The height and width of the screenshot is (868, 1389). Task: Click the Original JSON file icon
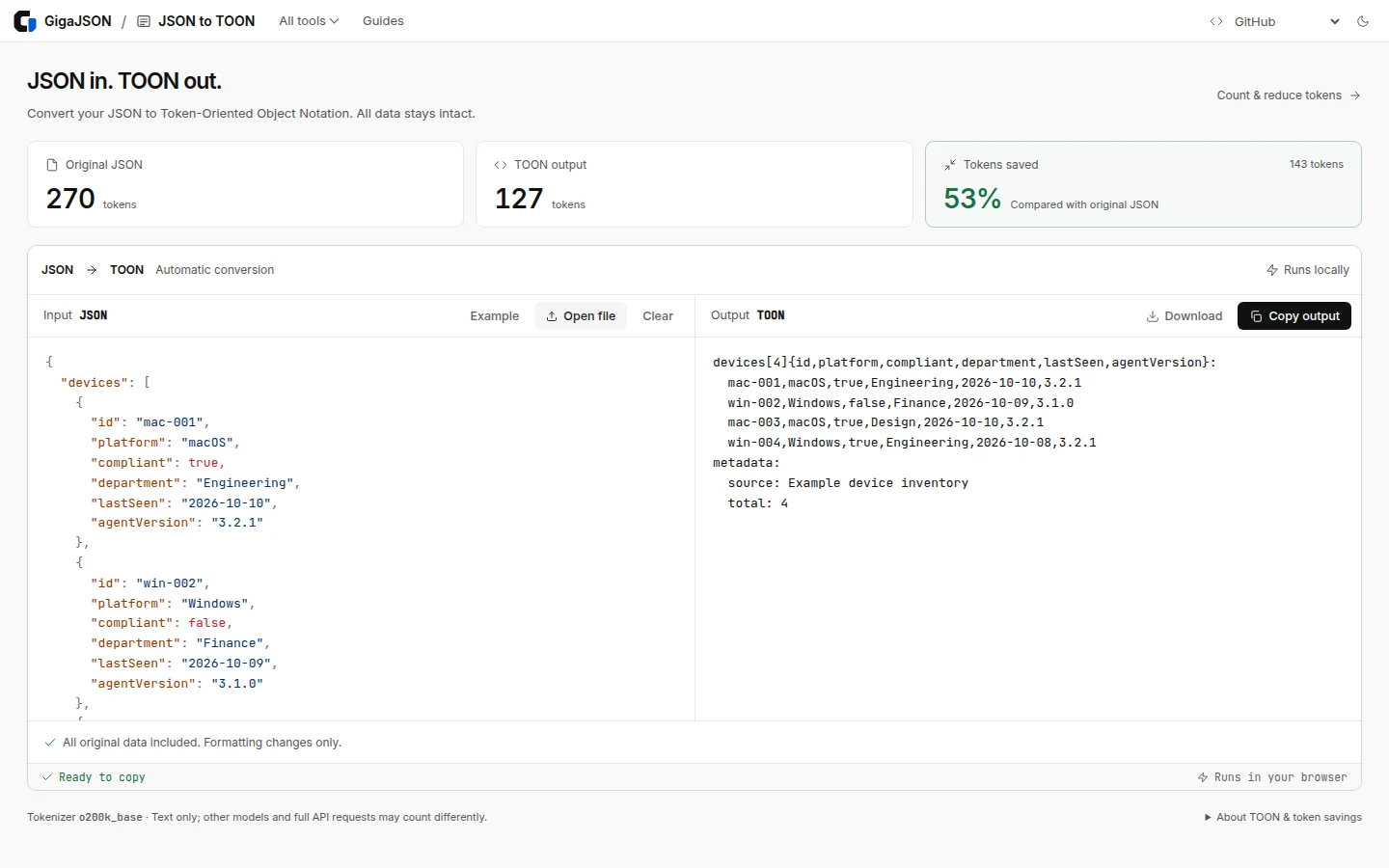[52, 165]
